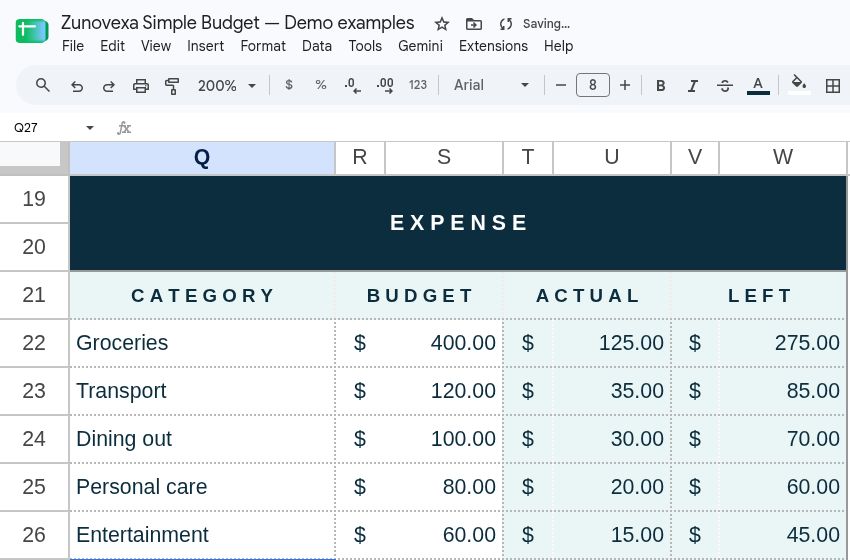This screenshot has height=560, width=850.
Task: Open the Data menu
Action: pos(317,46)
